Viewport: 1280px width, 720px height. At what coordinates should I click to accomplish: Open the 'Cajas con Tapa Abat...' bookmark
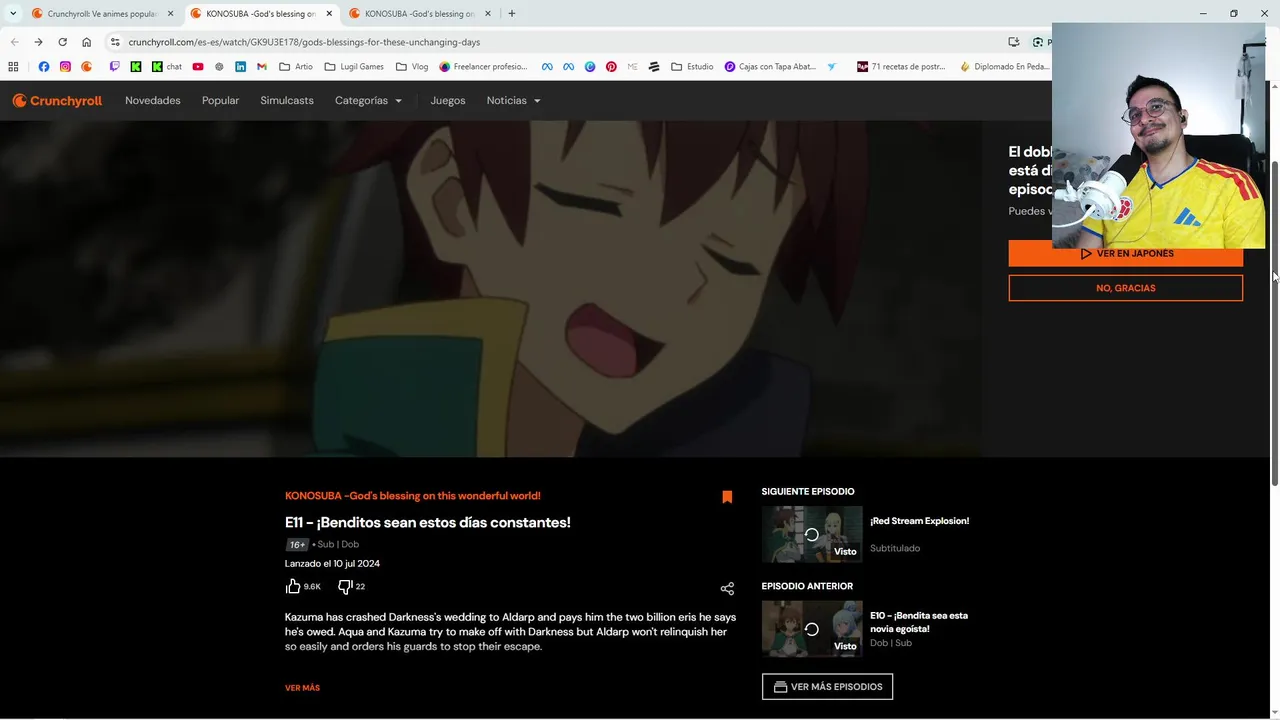[770, 67]
